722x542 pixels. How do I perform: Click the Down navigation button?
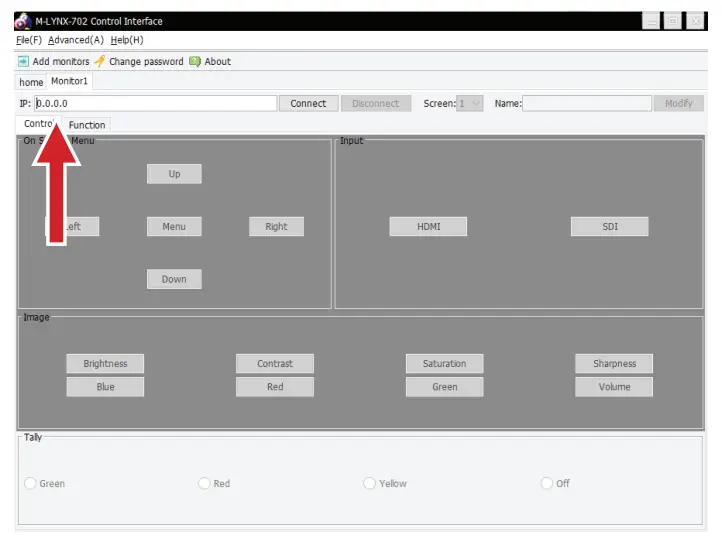174,279
